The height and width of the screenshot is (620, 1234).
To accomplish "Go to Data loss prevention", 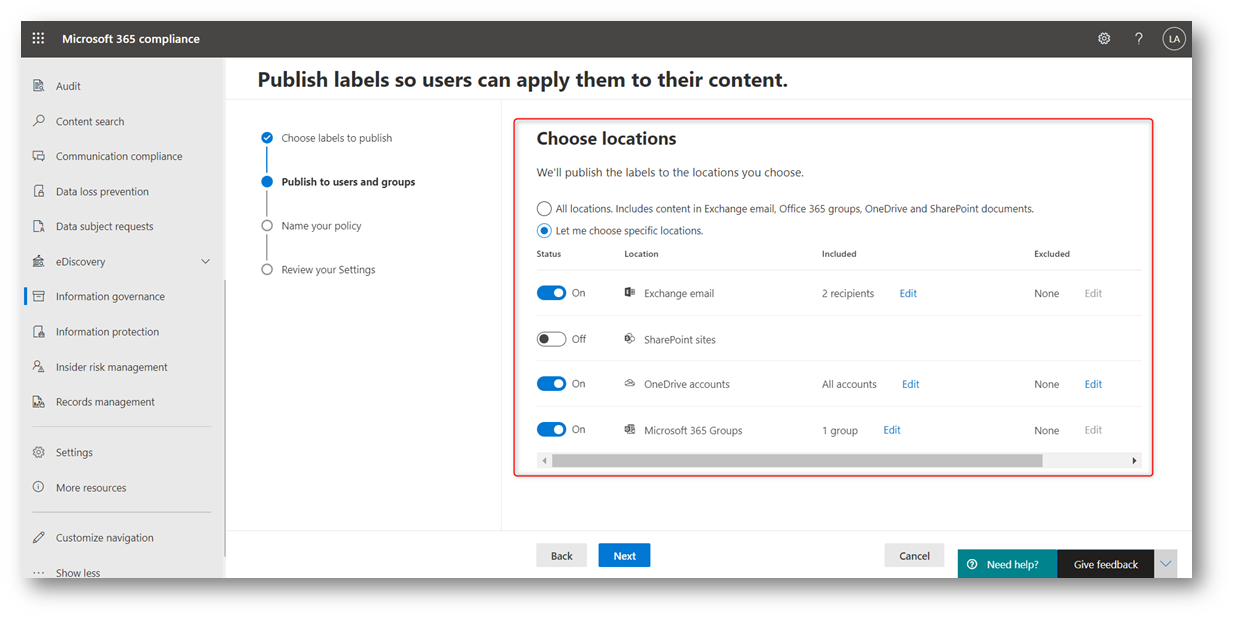I will [x=102, y=191].
